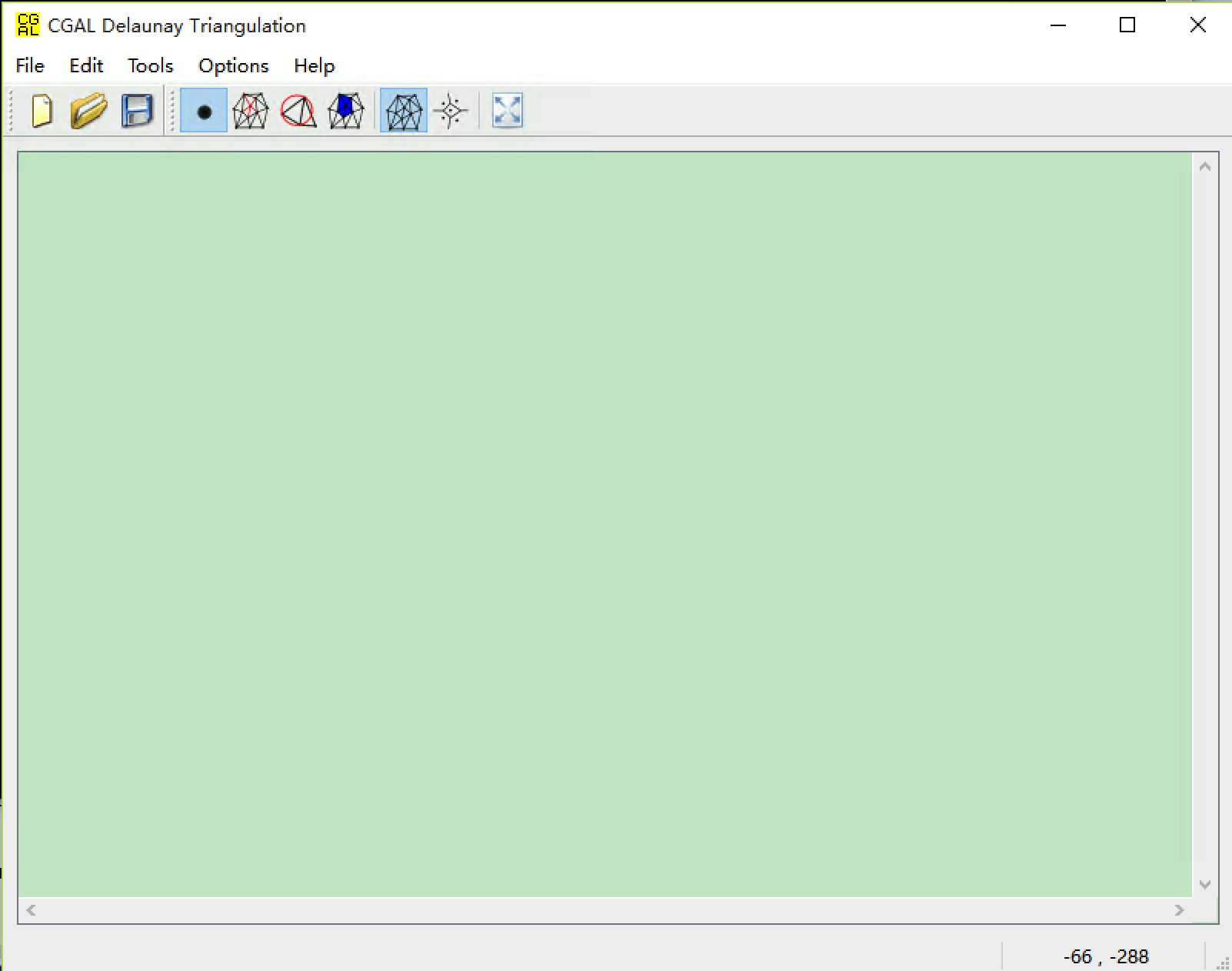Toggle the Insert Point tool
This screenshot has height=971, width=1232.
point(204,111)
